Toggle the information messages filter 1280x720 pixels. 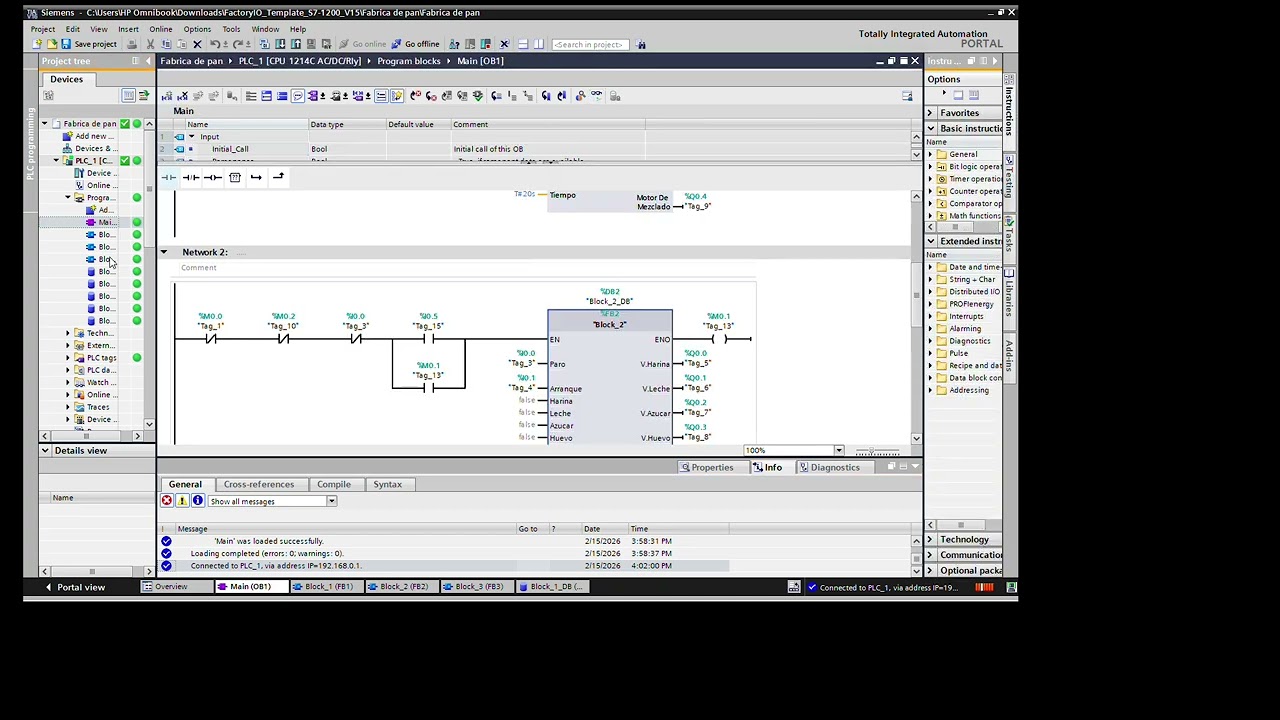pyautogui.click(x=197, y=501)
